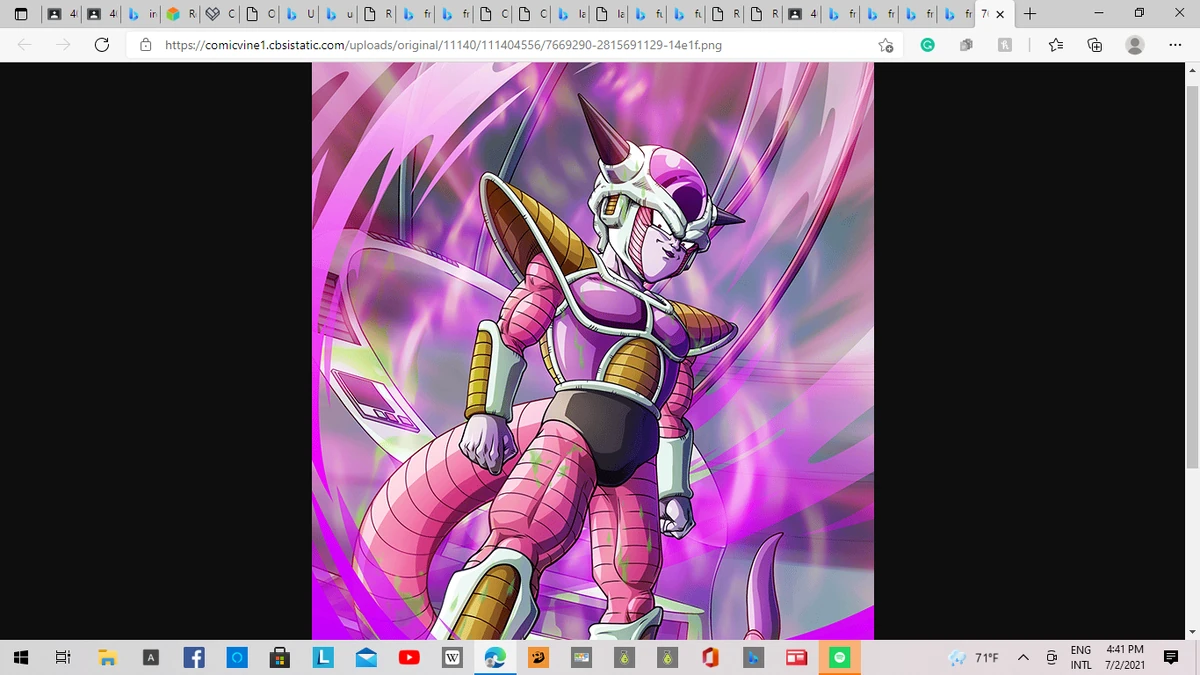Open the Grammarly extension in the toolbar
Screen dimensions: 1200x675
927,45
